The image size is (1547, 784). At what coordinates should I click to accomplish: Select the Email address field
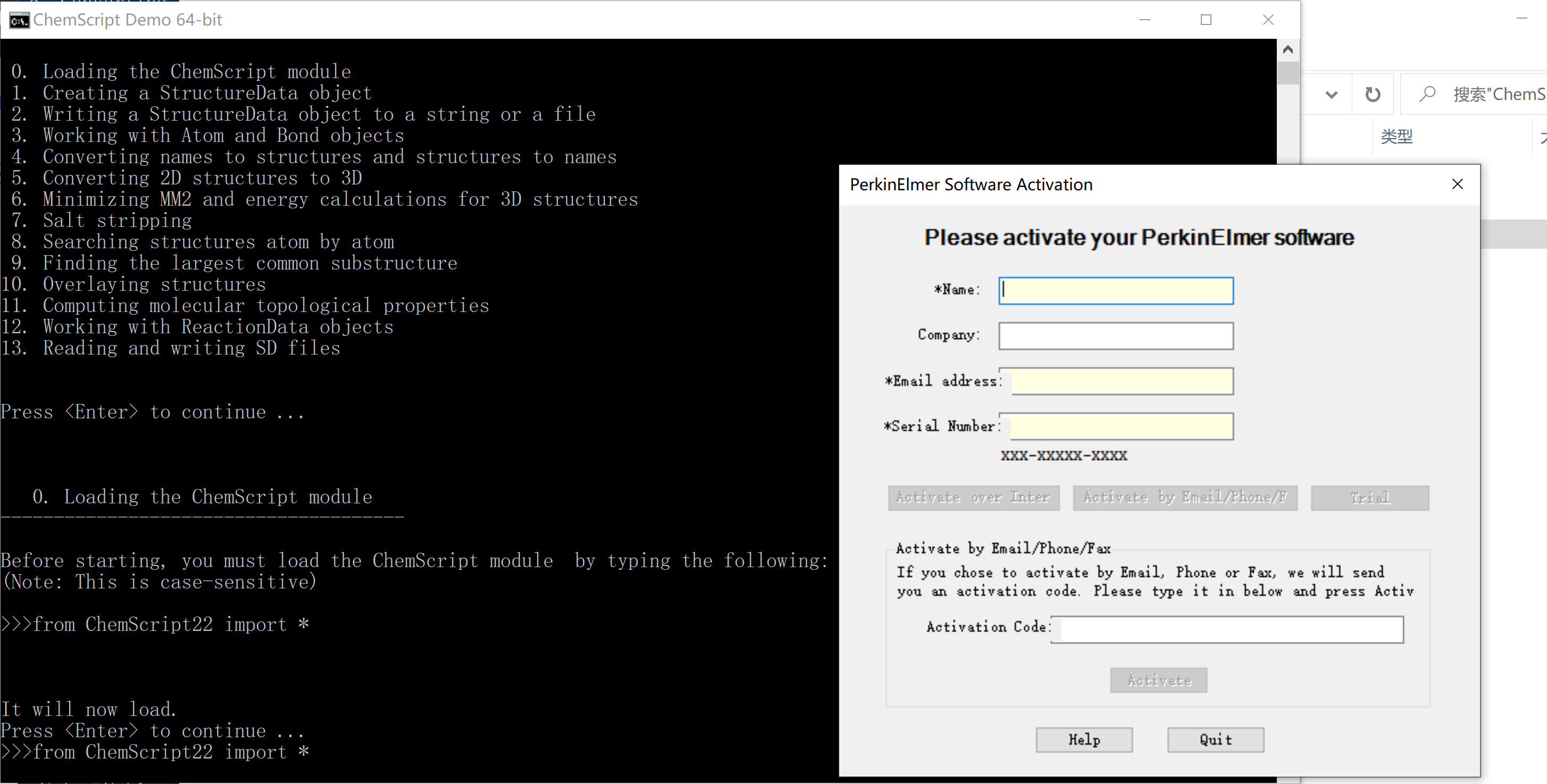click(1121, 381)
